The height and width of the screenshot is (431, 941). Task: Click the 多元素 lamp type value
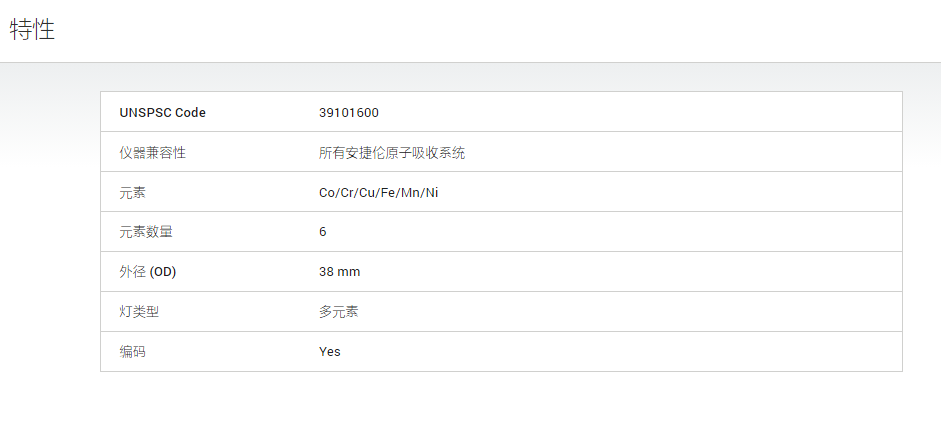[338, 312]
